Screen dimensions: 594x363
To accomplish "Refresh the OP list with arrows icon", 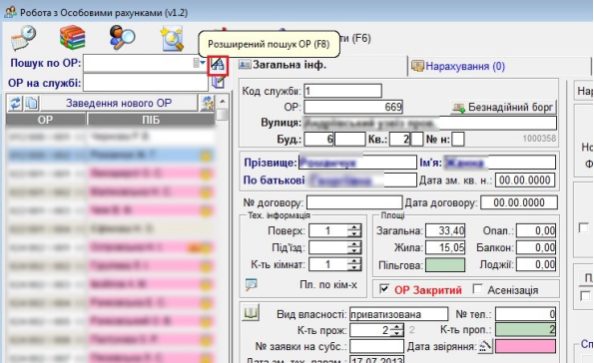I will coord(15,103).
